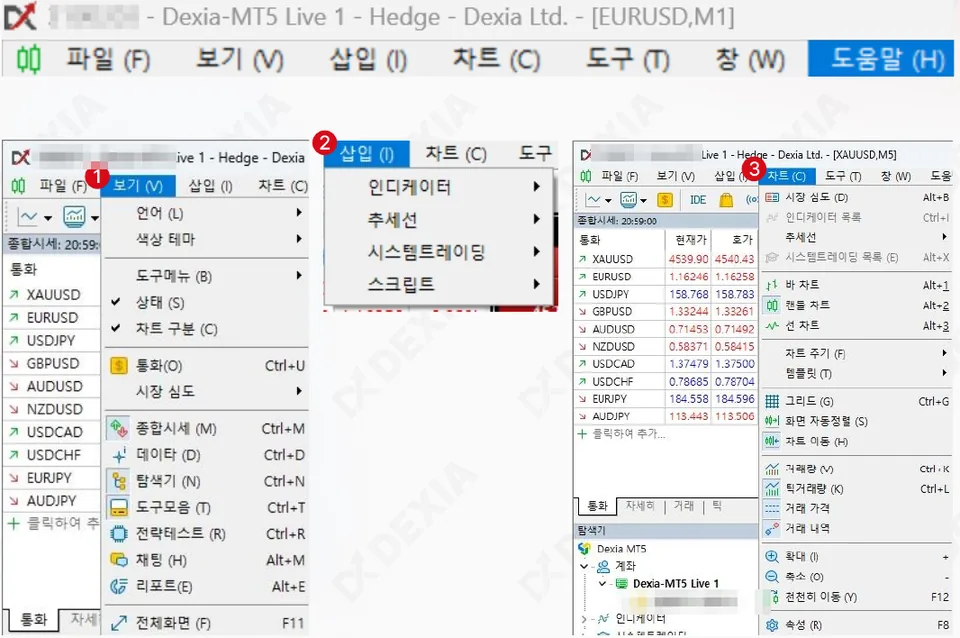Expand 차트 주기 (F) submenu
The image size is (960, 638).
857,353
